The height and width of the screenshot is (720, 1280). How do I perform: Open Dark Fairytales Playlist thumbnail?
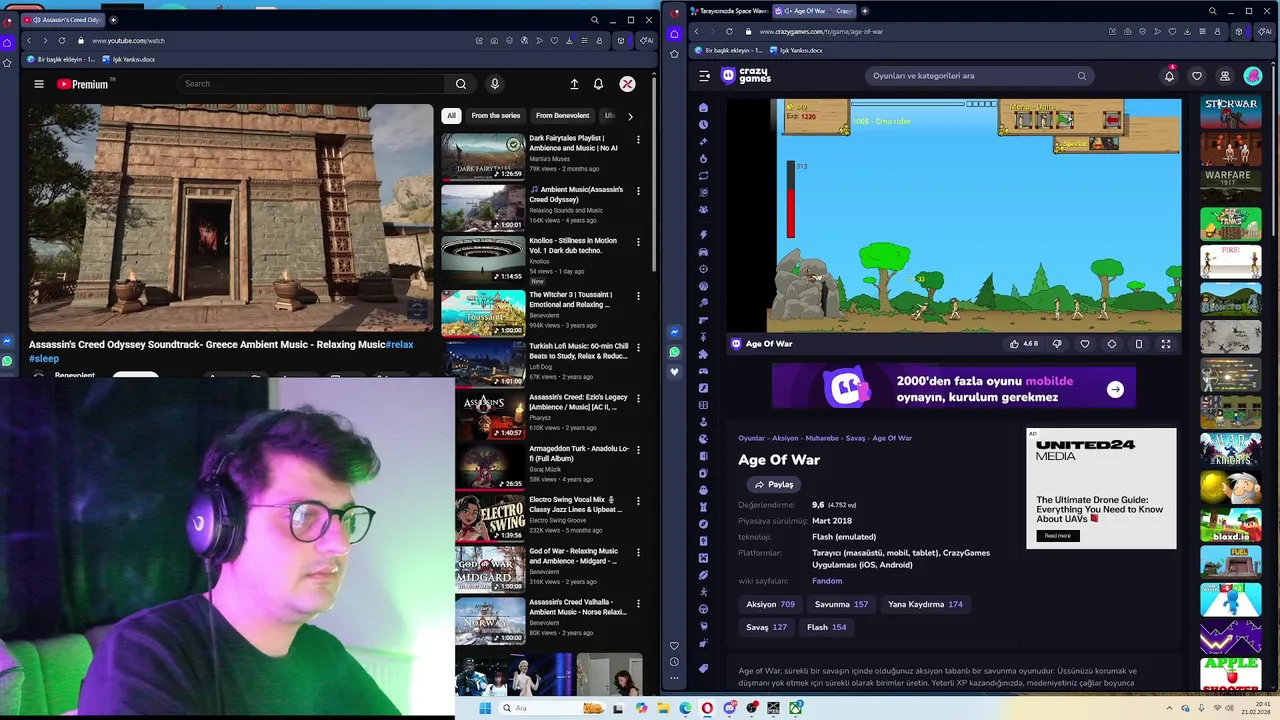[x=483, y=156]
